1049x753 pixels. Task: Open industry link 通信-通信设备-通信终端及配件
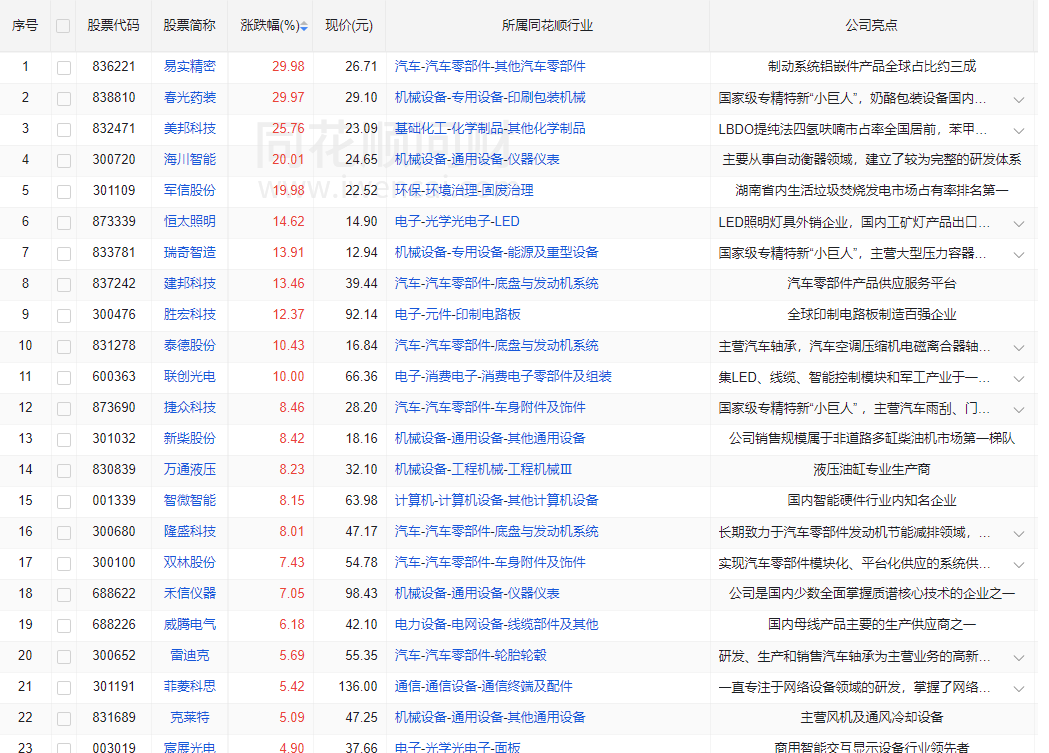tap(483, 686)
